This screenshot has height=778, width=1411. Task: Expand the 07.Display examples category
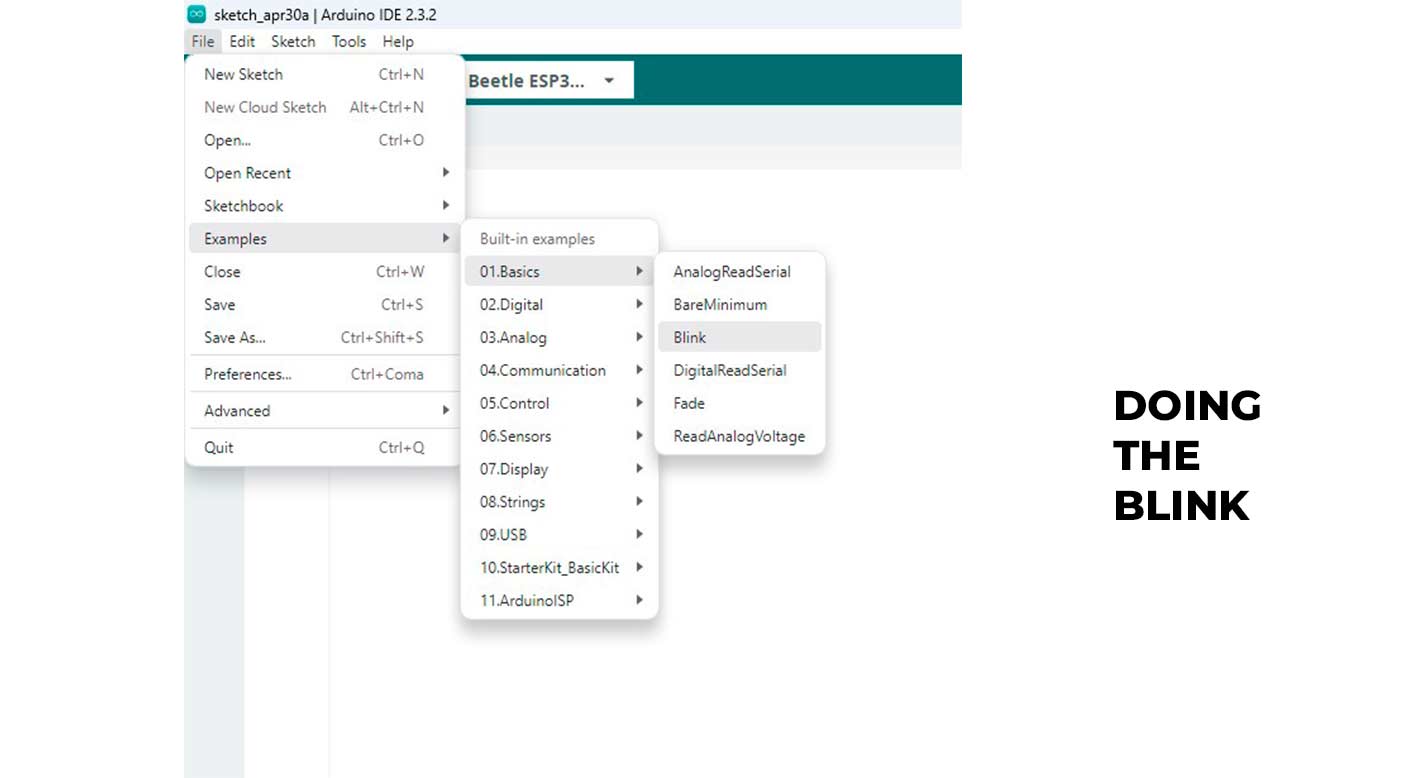(x=559, y=469)
